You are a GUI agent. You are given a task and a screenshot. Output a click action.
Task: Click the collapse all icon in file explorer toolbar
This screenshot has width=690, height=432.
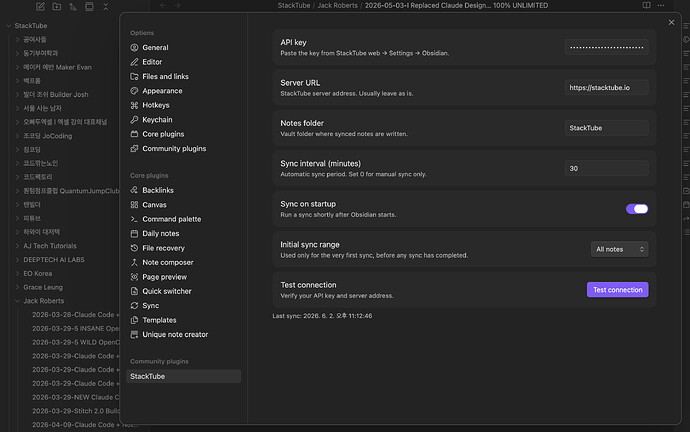[106, 7]
